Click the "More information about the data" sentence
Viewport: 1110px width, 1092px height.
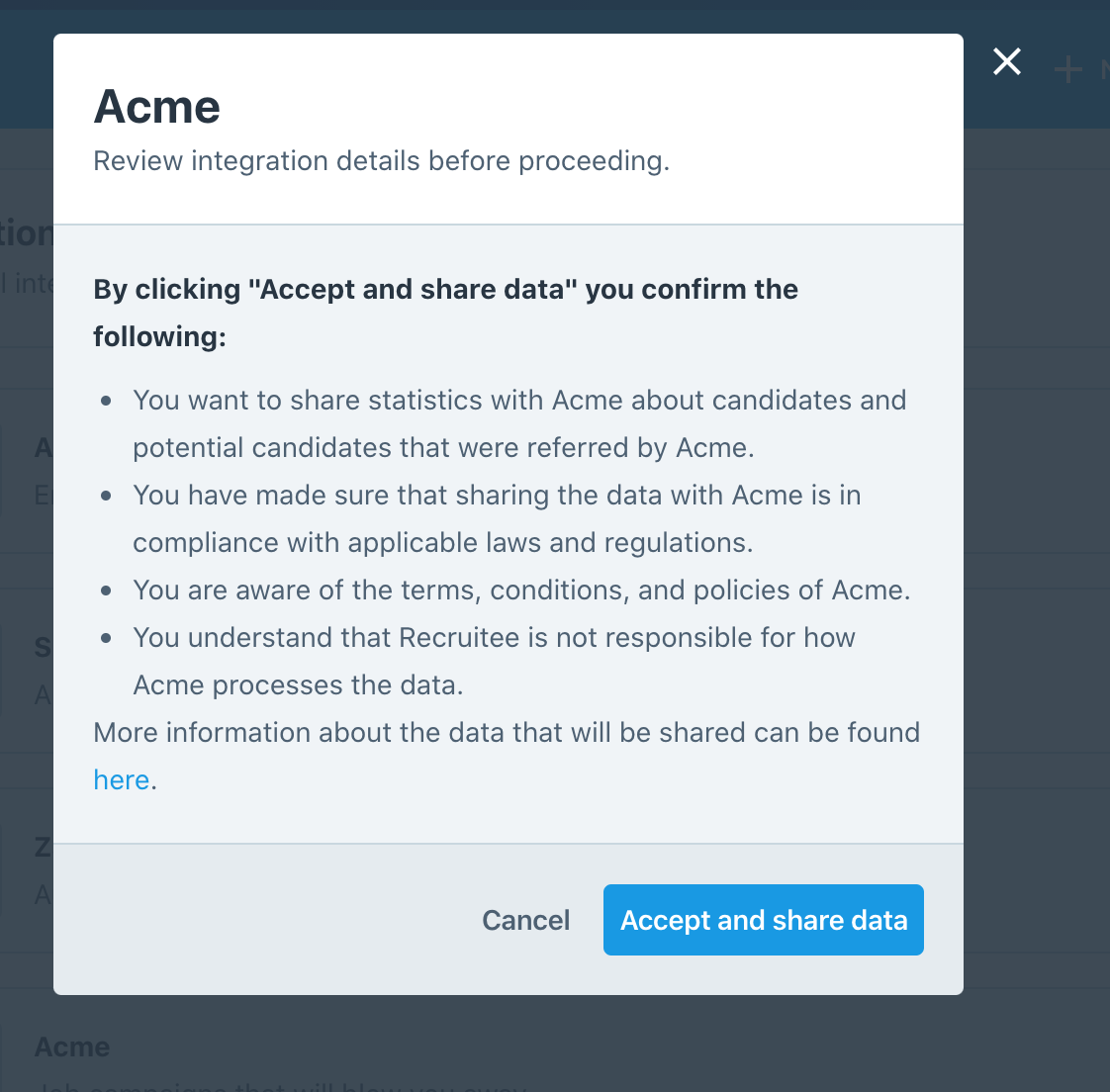click(507, 732)
